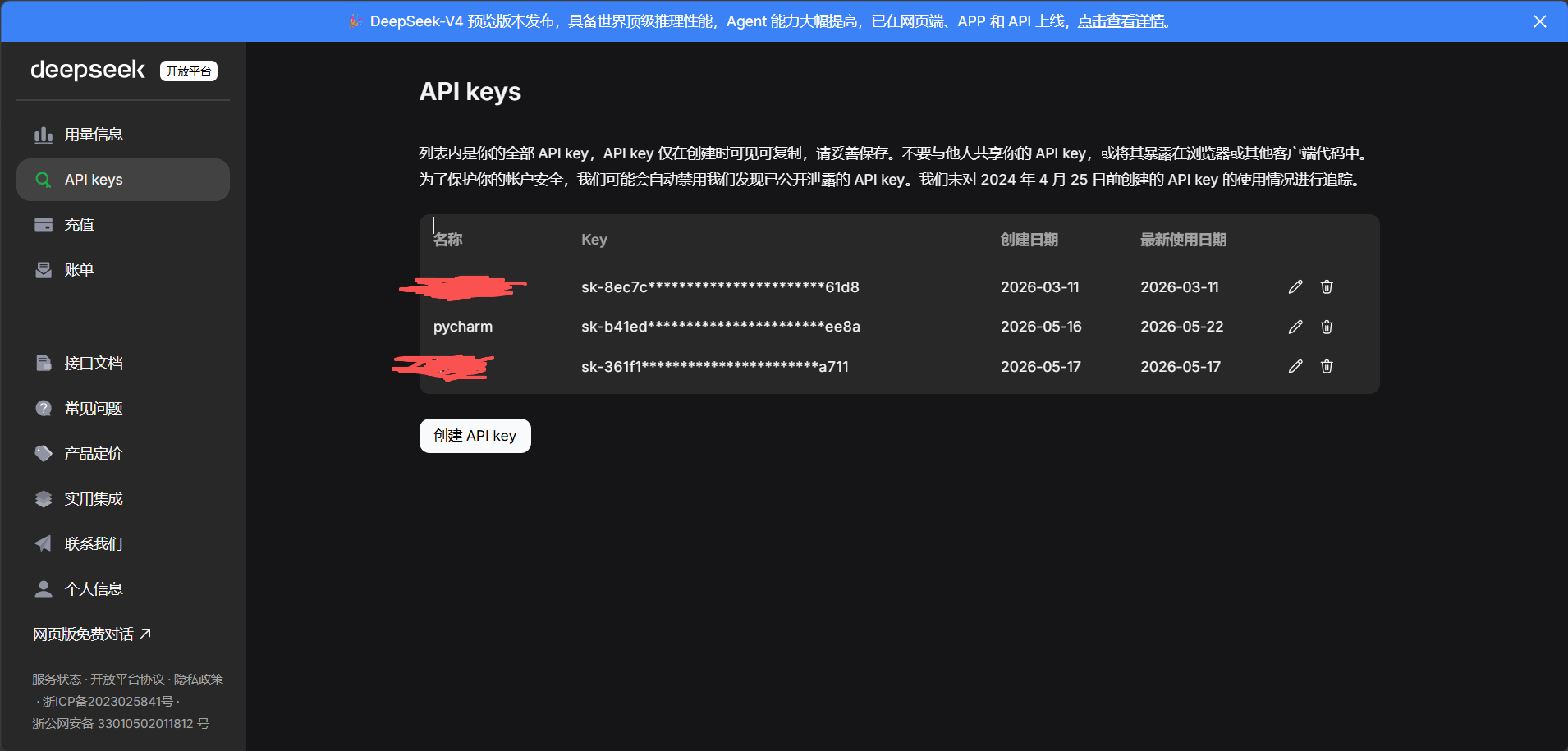
Task: Close the DeepSeek-V4 announcement banner
Action: point(1540,21)
